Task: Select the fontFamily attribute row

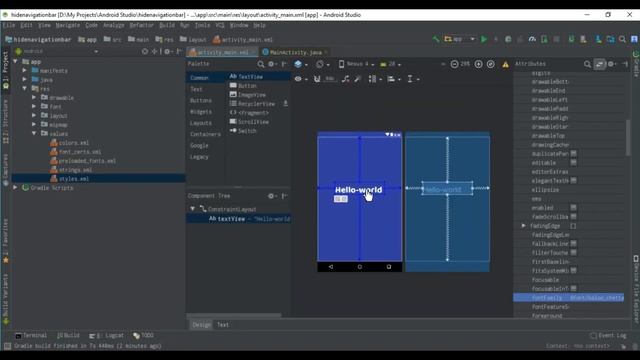Action: pyautogui.click(x=569, y=298)
